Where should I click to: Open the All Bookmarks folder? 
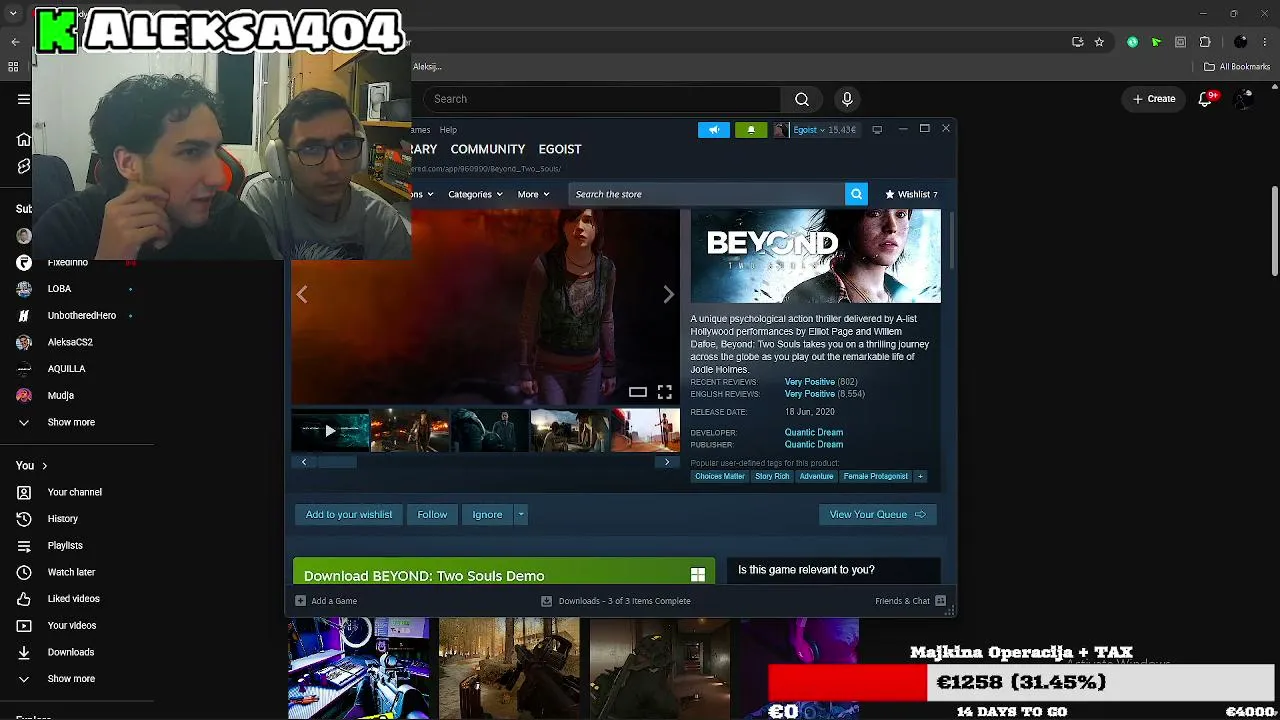click(1237, 67)
